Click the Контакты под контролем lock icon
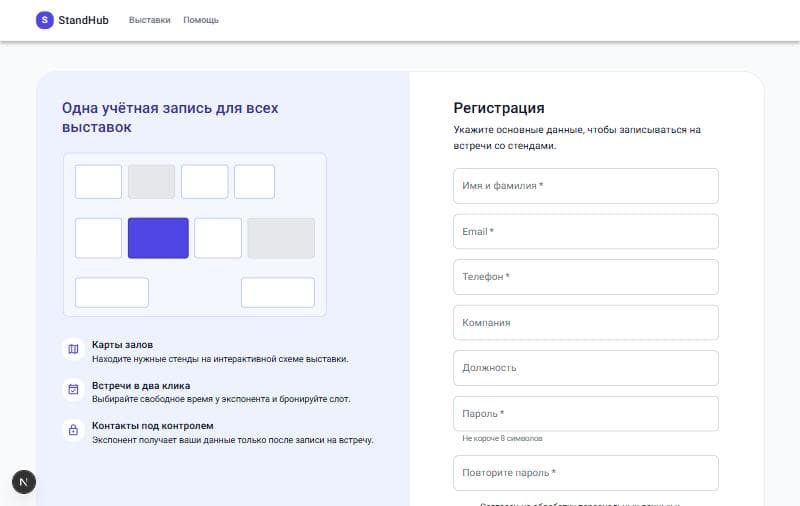 coord(73,430)
